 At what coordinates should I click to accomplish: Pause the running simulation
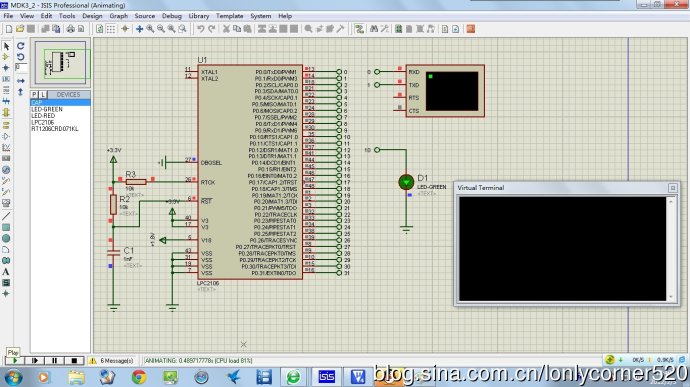pos(55,361)
